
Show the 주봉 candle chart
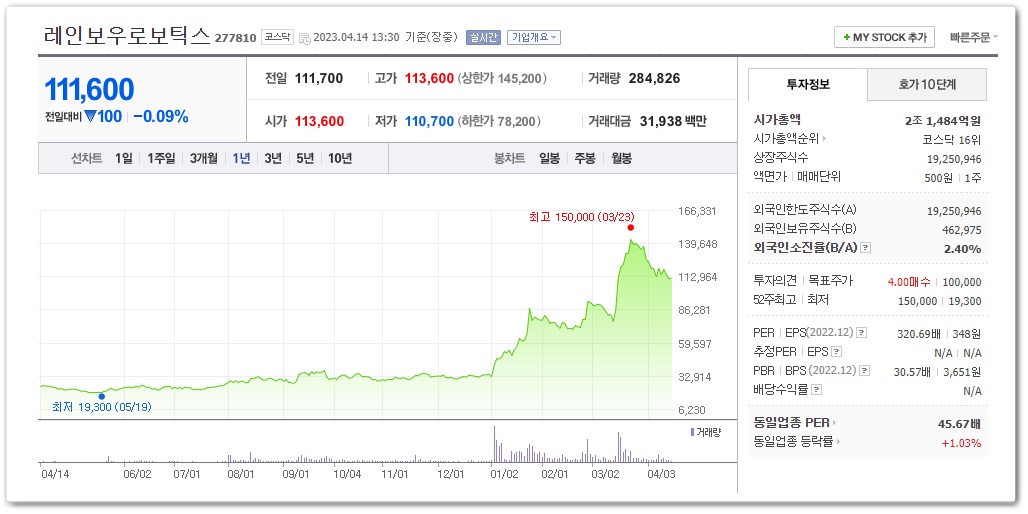585,158
